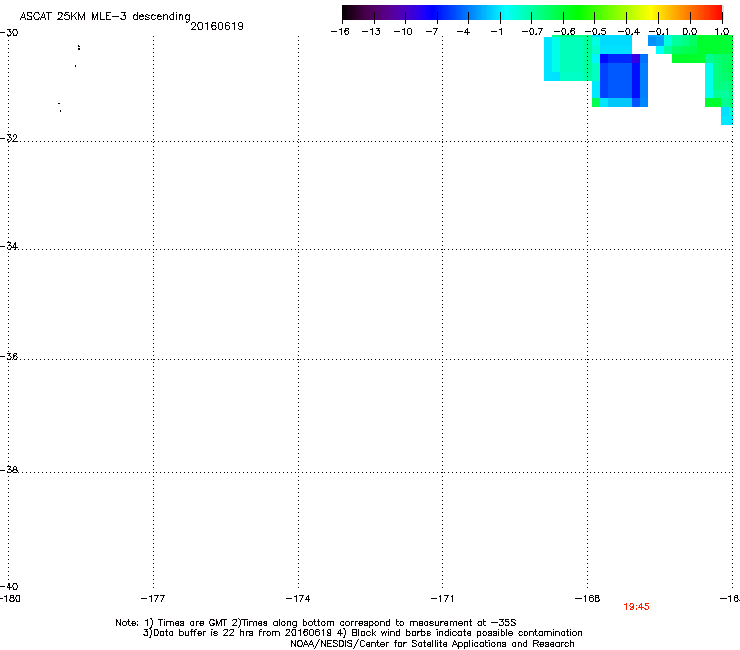740x650 pixels.
Task: Click the -10 color scale label
Action: 403,32
